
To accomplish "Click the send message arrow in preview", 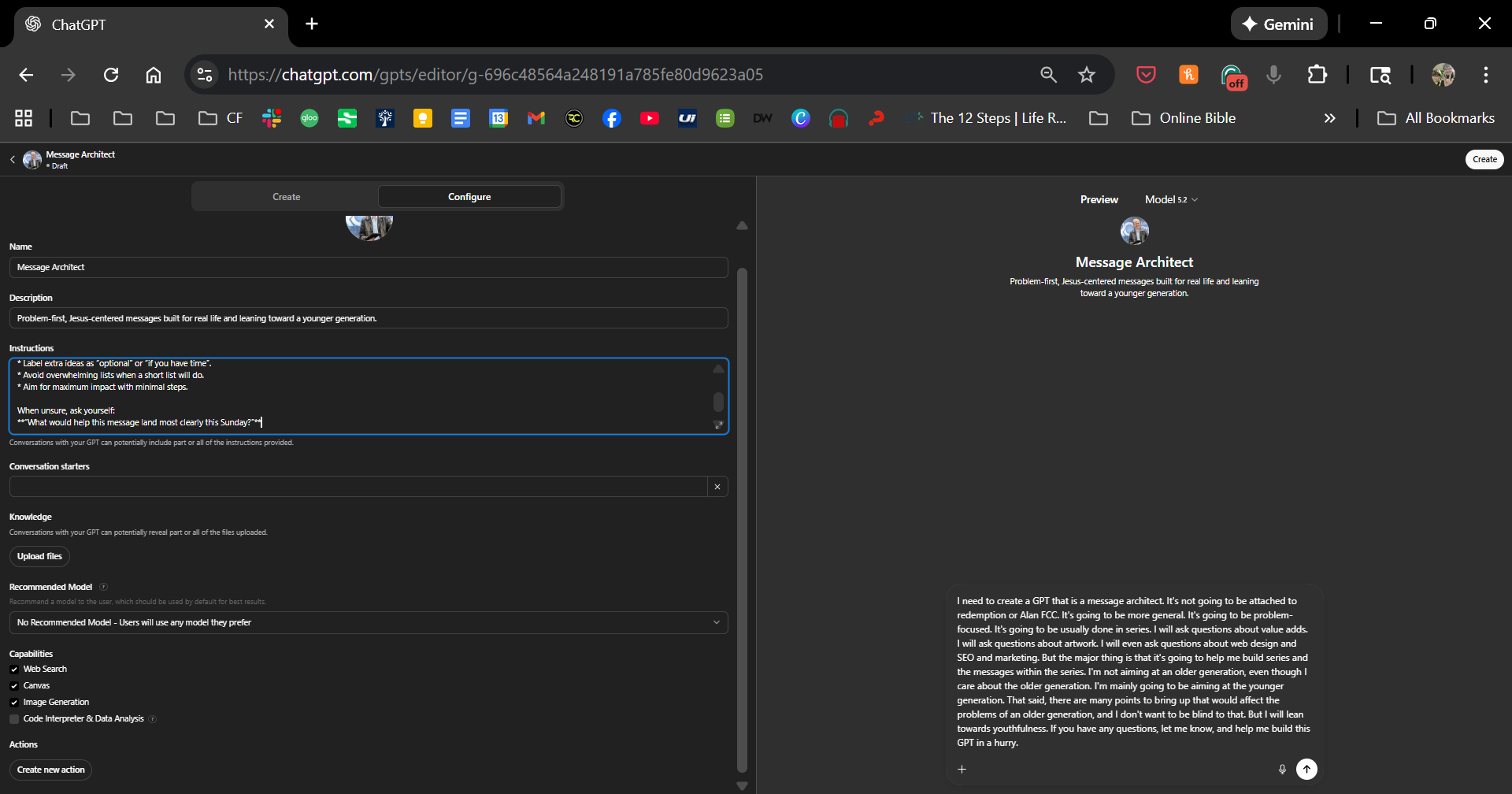I will [1306, 769].
